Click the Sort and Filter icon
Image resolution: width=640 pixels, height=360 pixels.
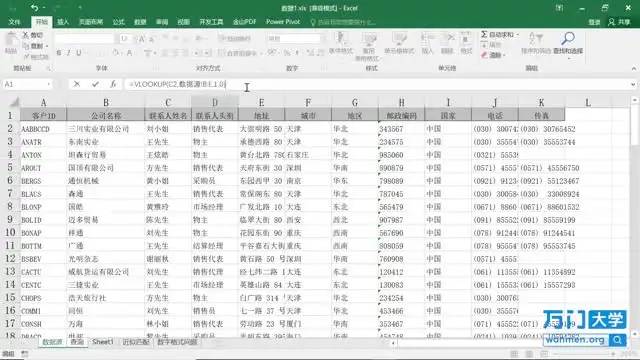pyautogui.click(x=536, y=39)
